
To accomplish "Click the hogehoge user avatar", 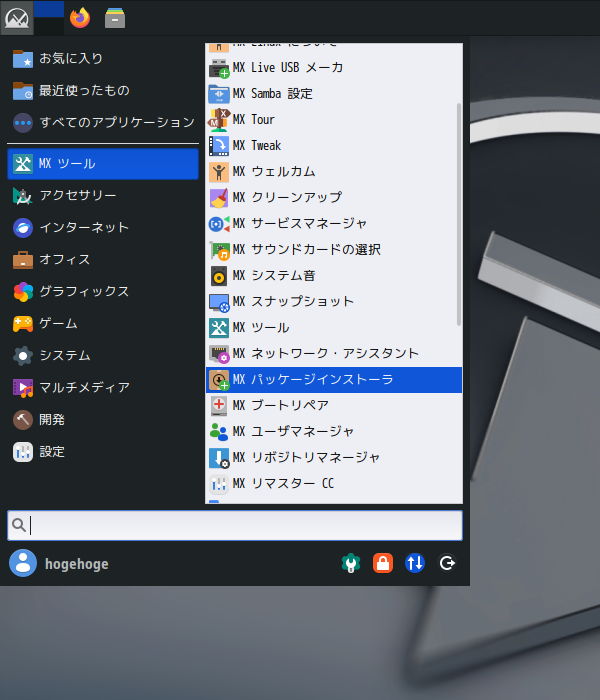I will [22, 563].
